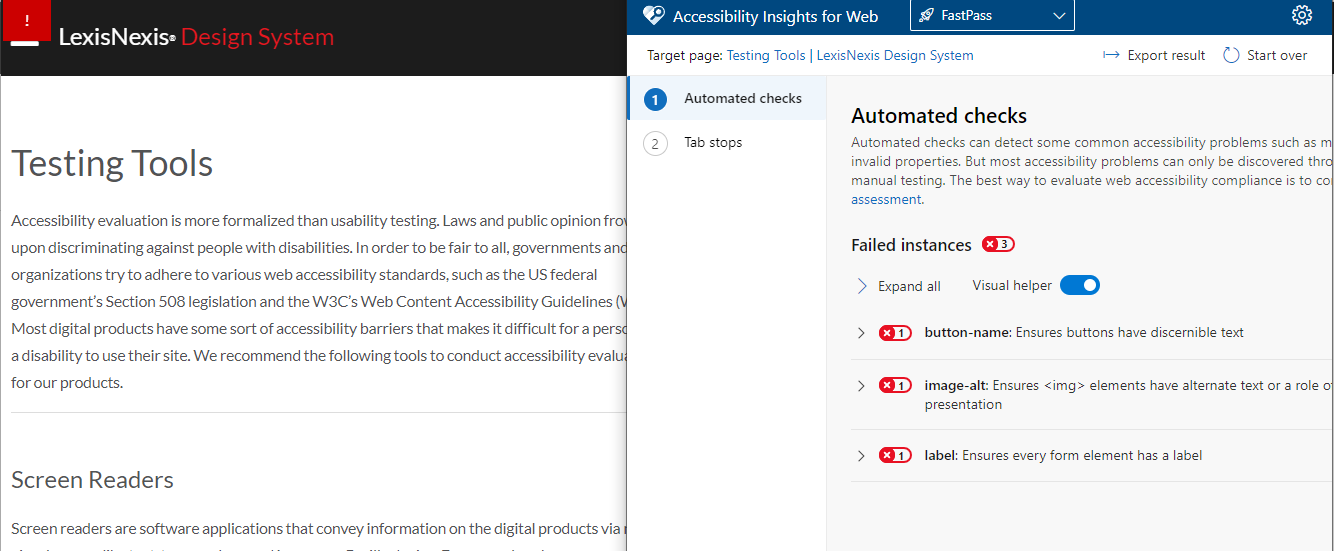Click the Failed instances count badge

tap(998, 245)
